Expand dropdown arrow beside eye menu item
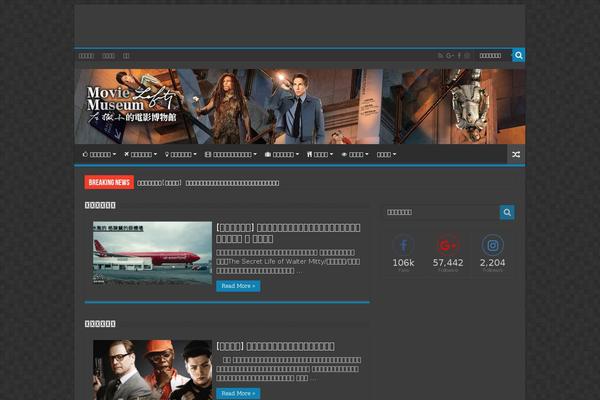 [x=367, y=154]
